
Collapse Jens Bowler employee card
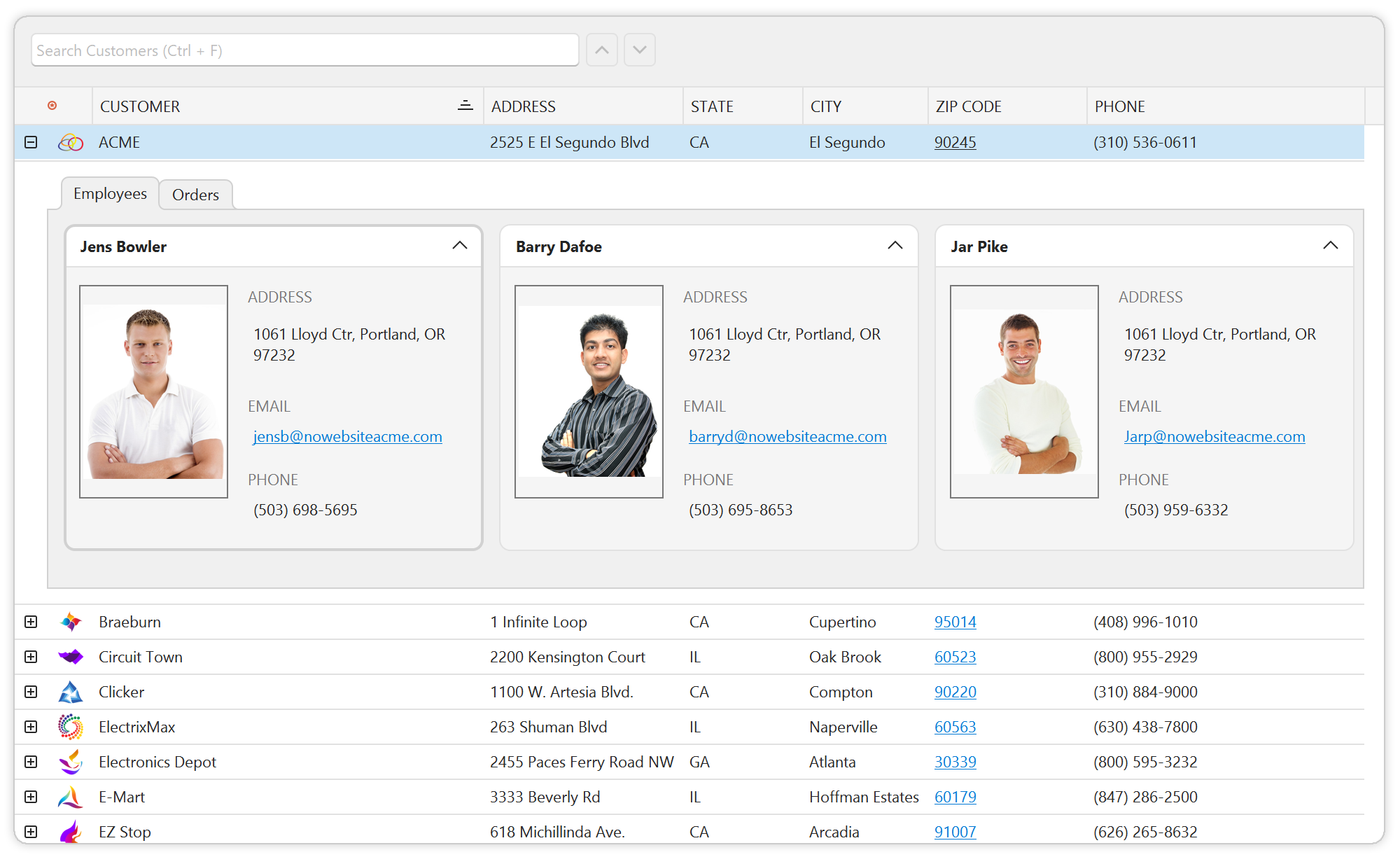click(460, 245)
